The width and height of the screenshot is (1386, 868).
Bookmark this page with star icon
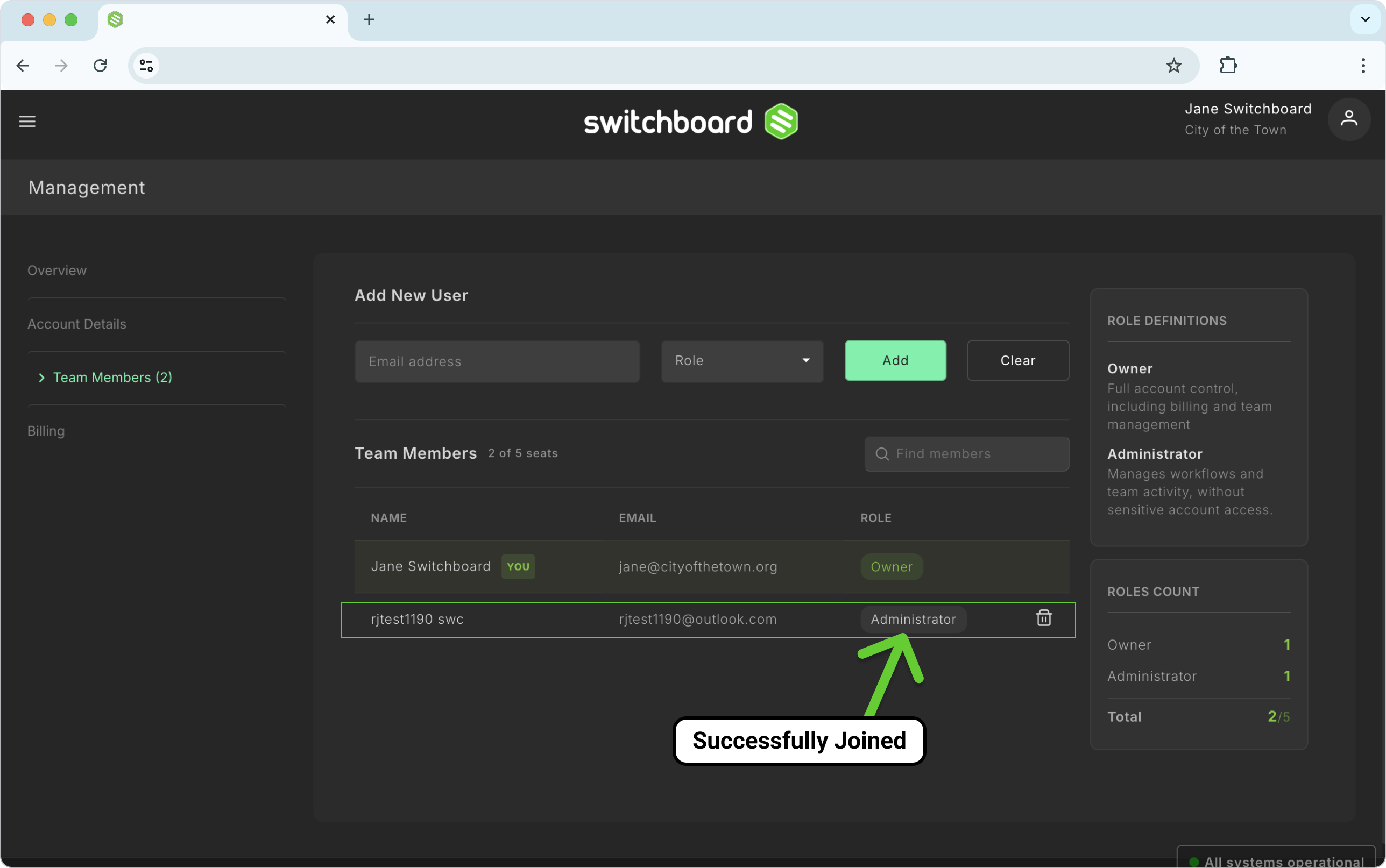pos(1173,66)
